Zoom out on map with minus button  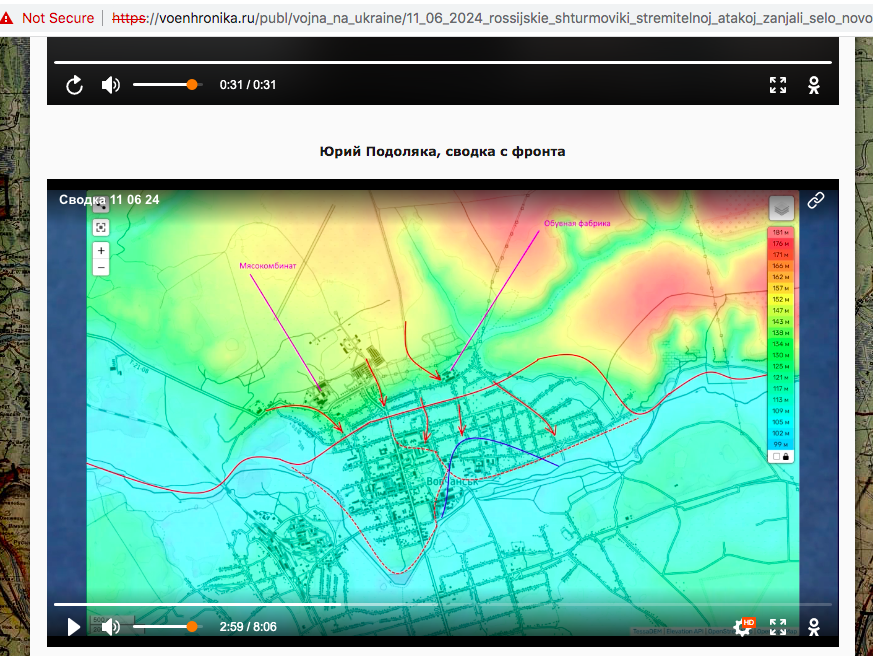click(x=101, y=267)
